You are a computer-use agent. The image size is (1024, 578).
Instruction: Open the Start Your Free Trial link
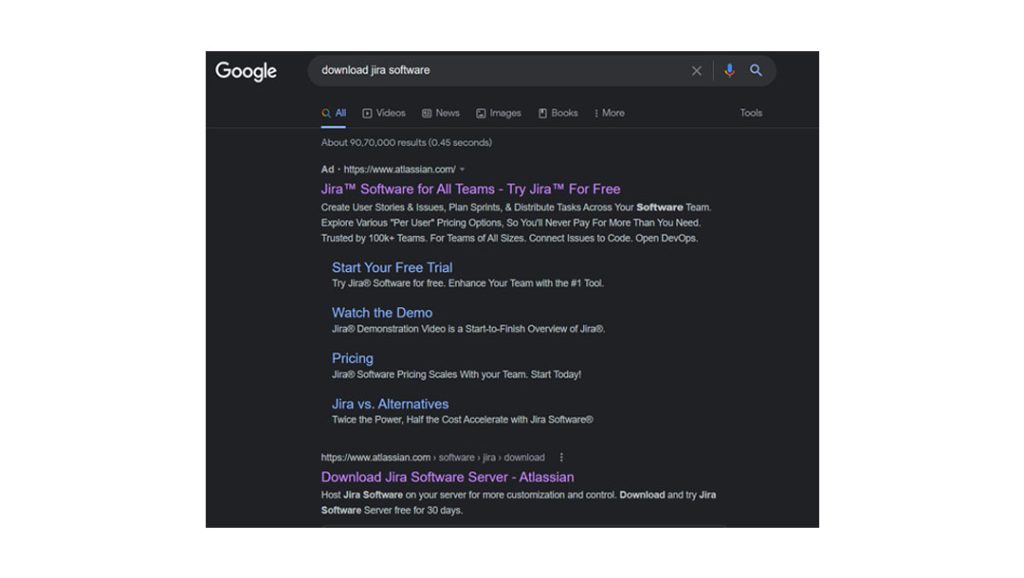coord(392,267)
